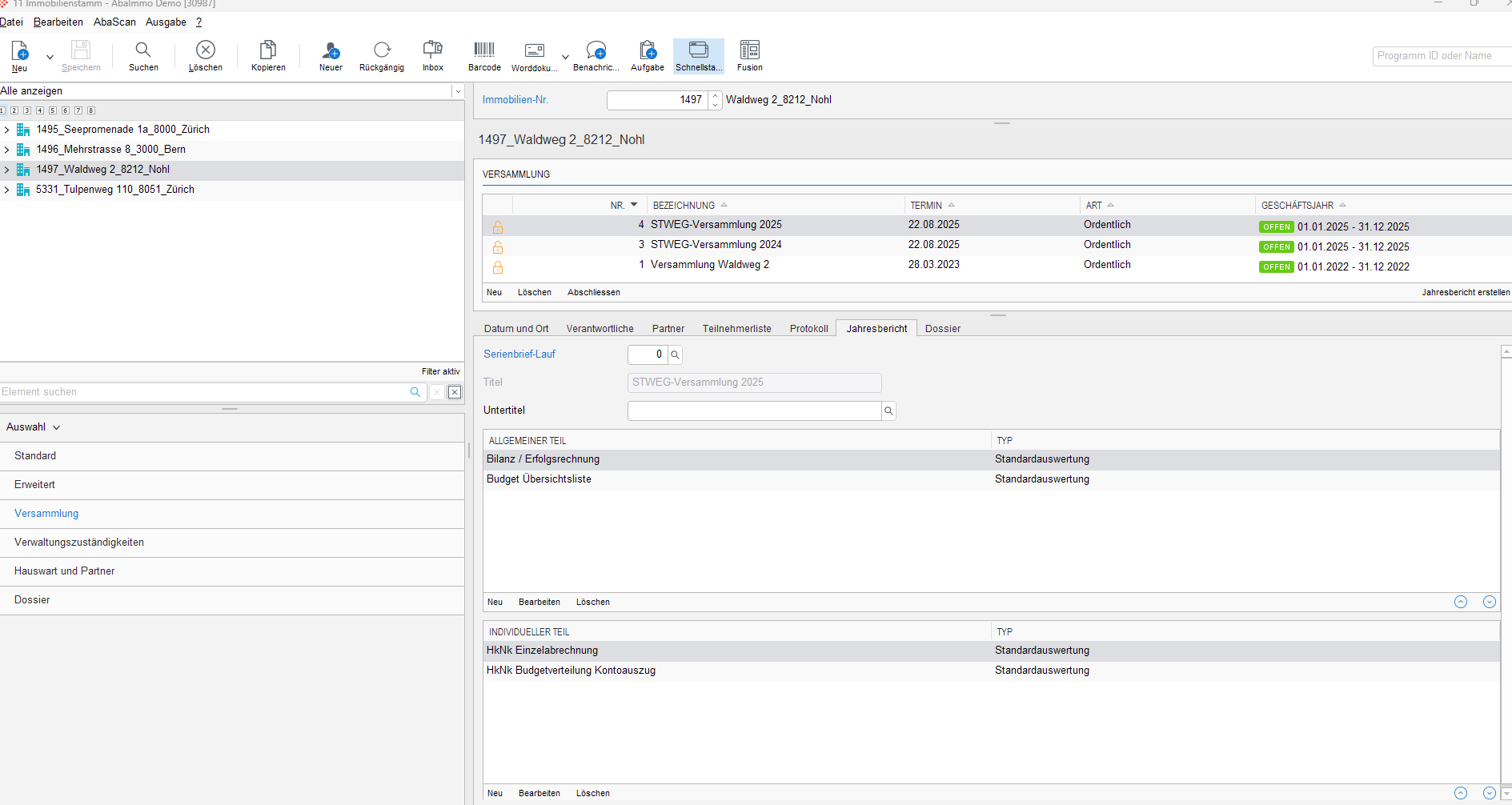The height and width of the screenshot is (805, 1512).
Task: Toggle lock icon for Versammlung Waldweg 2
Action: click(x=498, y=267)
